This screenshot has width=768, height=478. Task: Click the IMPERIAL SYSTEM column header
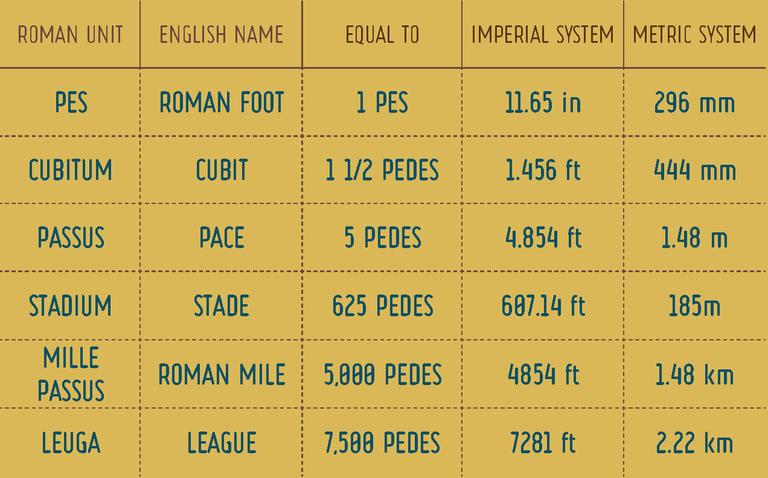[x=542, y=35]
